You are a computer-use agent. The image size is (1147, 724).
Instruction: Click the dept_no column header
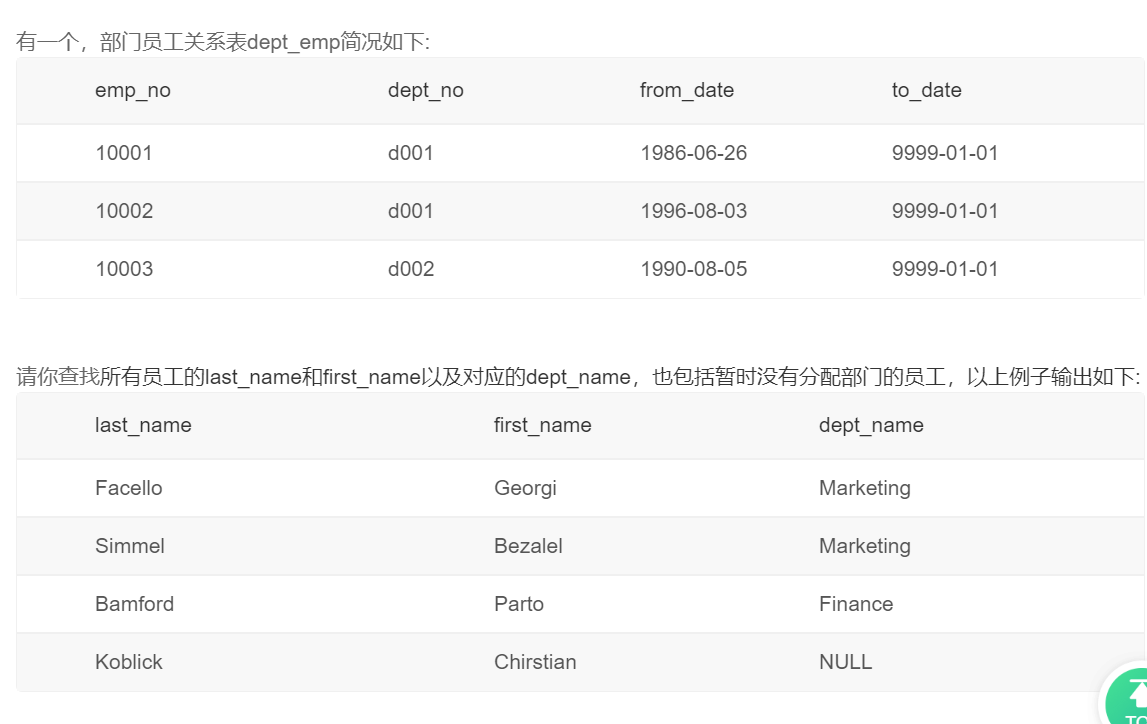pos(426,90)
